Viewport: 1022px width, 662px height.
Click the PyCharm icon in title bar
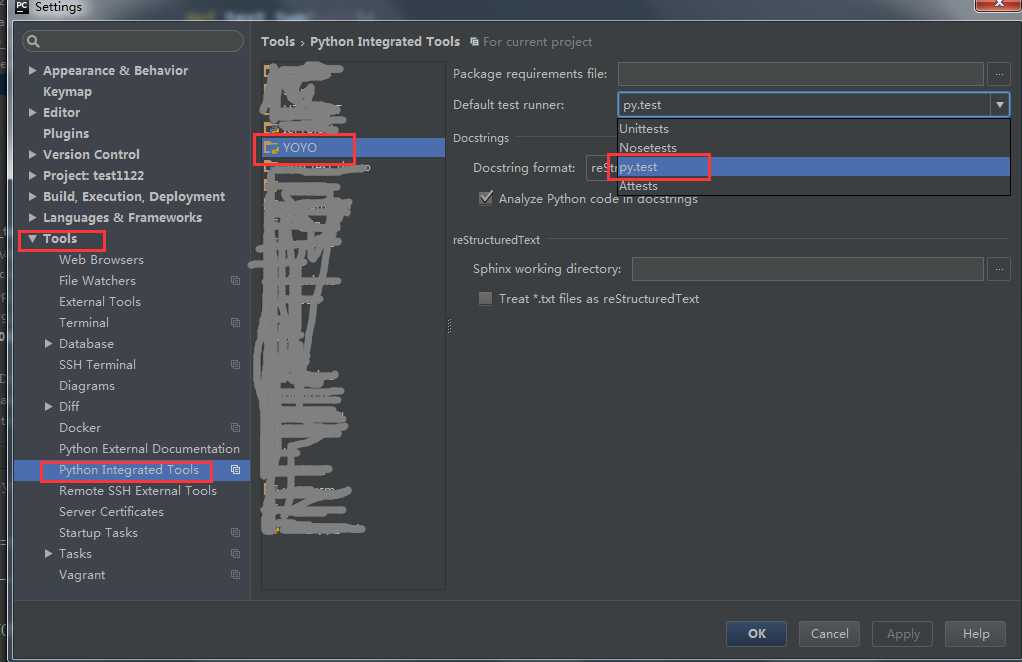click(x=22, y=7)
